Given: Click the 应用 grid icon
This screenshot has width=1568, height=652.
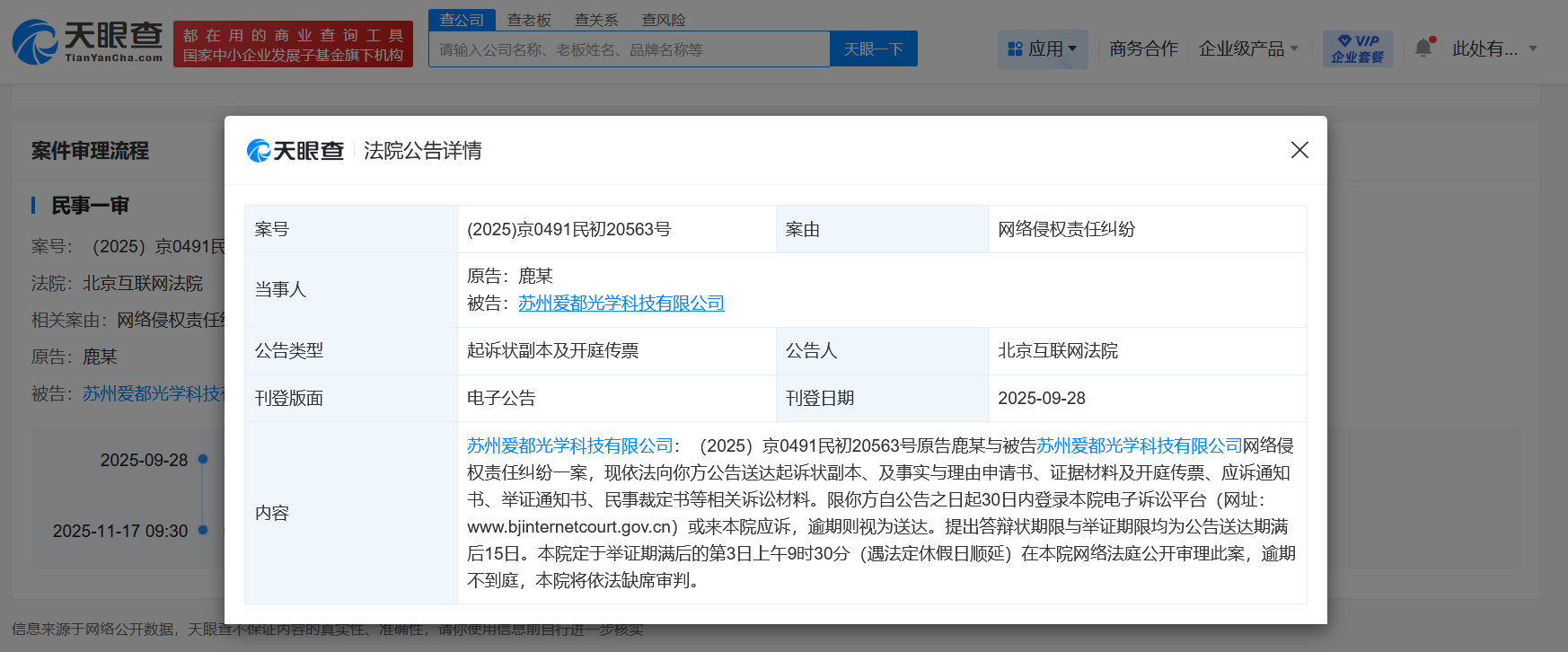Looking at the screenshot, I should click(x=1016, y=48).
